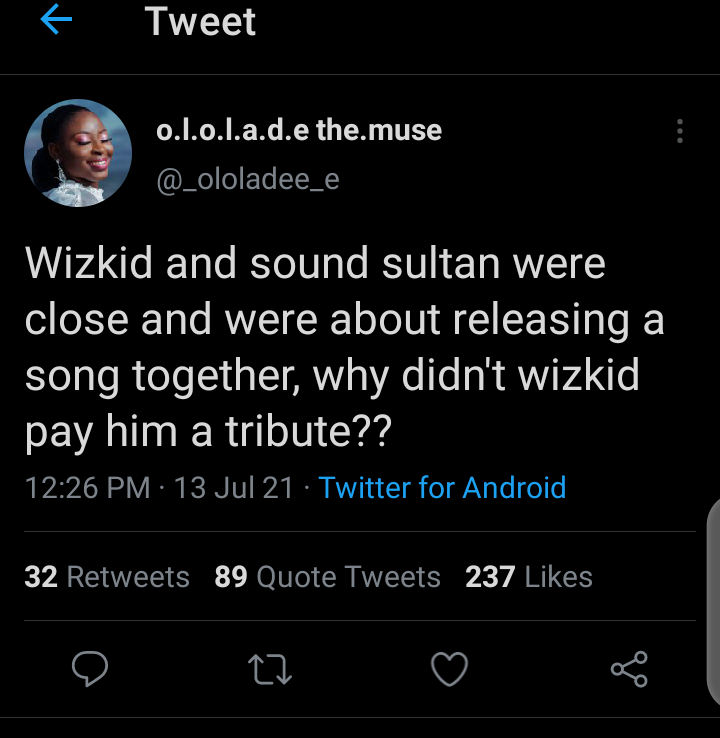Click the tweet line starting 'Wizkid and sound'
The width and height of the screenshot is (720, 738).
(315, 264)
